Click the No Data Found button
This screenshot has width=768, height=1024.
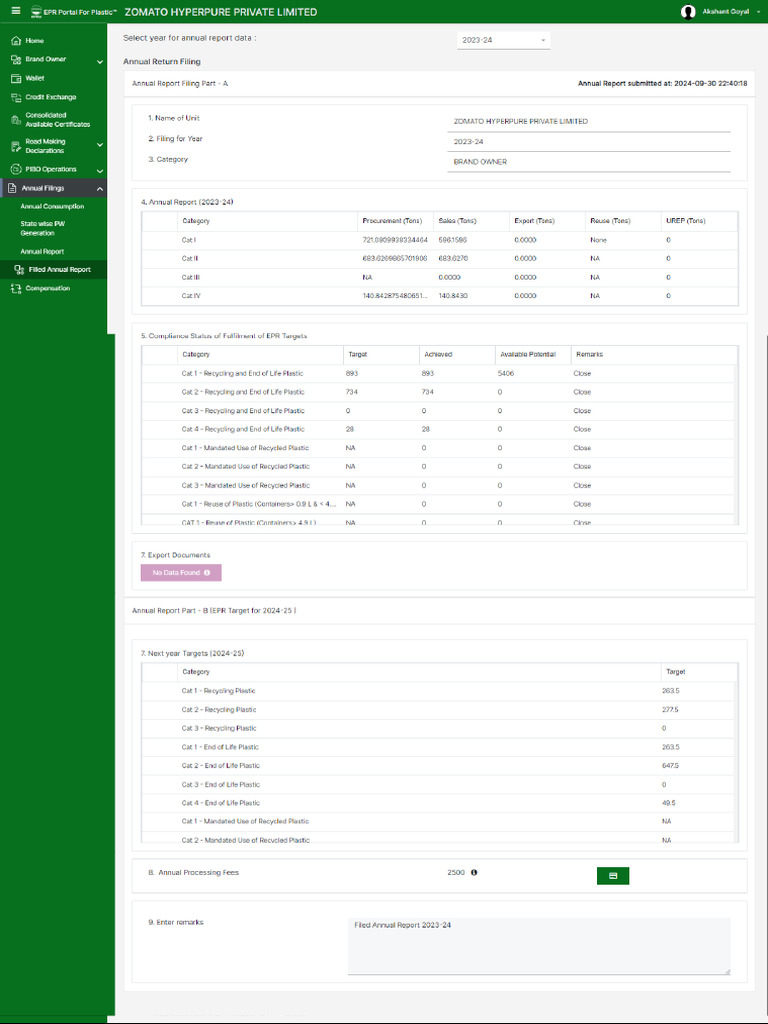pos(181,573)
